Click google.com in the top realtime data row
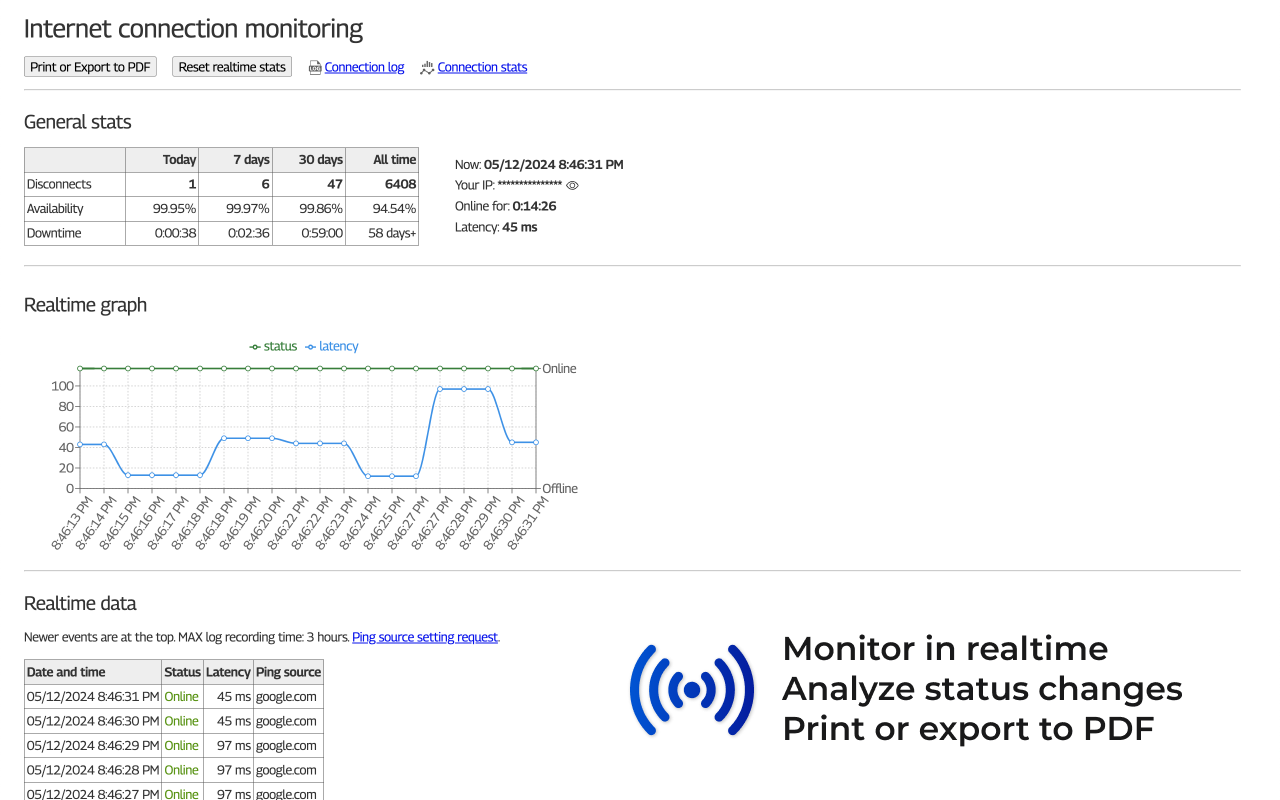Screen dimensions: 1280x800 click(x=286, y=696)
